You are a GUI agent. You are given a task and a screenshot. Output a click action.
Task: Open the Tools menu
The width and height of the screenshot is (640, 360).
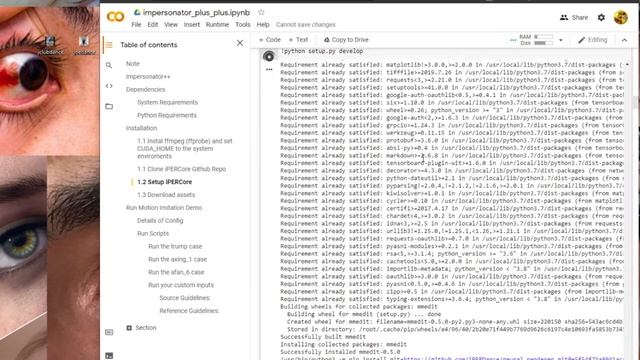[x=243, y=24]
